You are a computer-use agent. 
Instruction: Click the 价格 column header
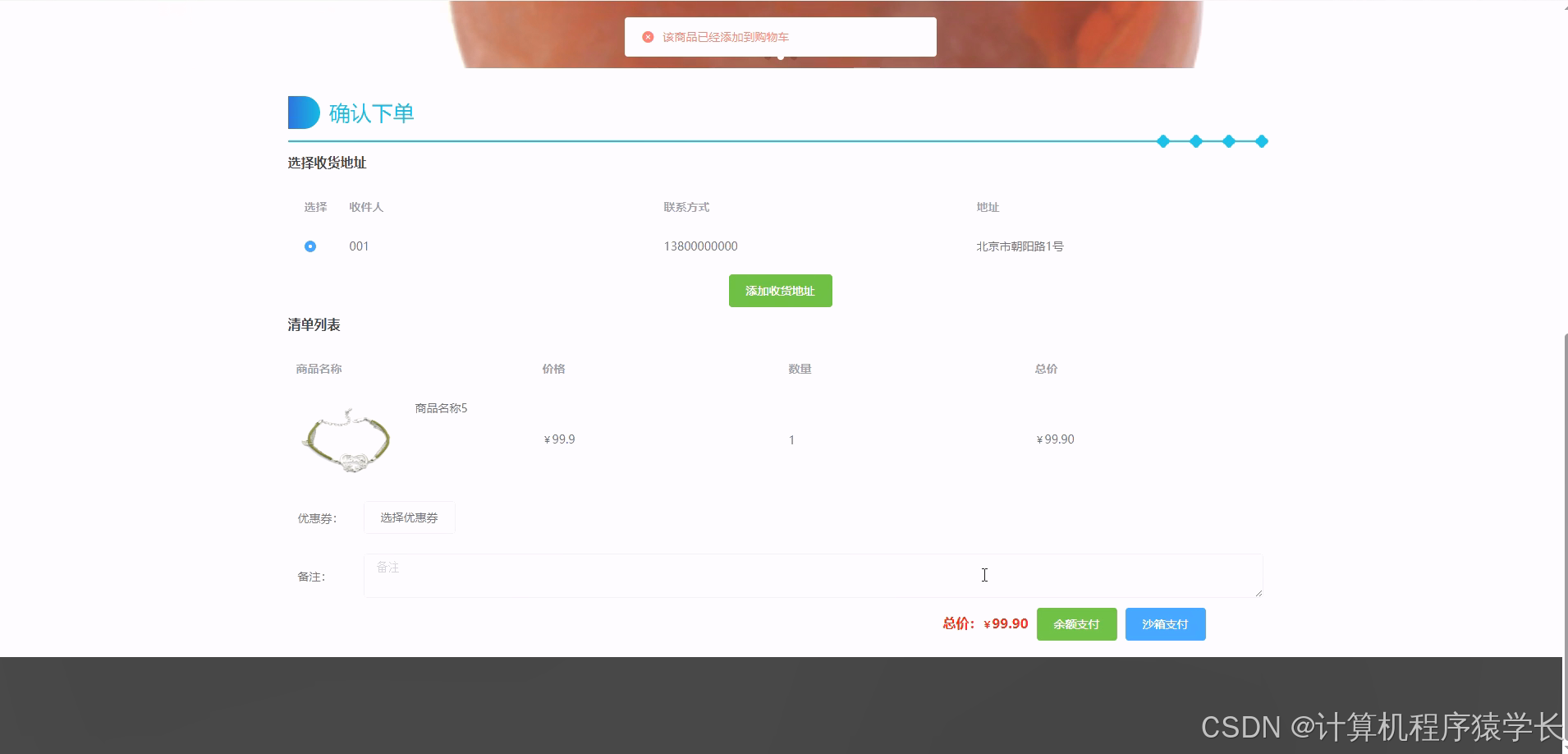click(x=553, y=369)
